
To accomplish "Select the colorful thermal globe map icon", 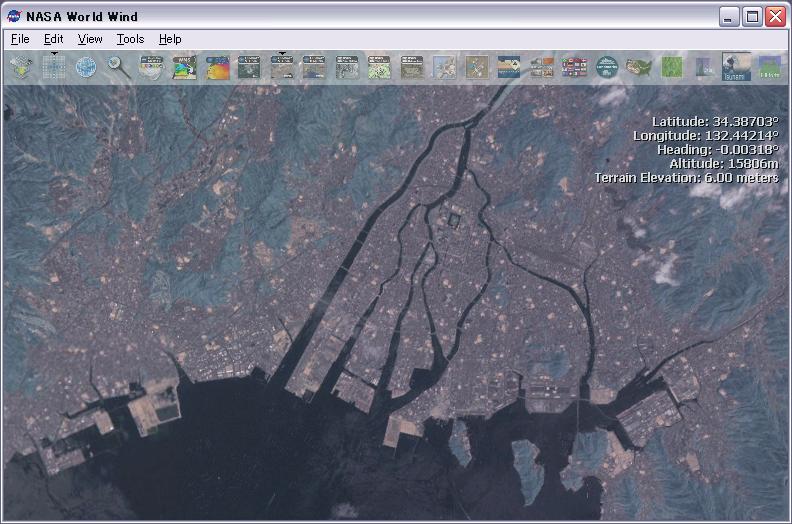I will tap(217, 67).
